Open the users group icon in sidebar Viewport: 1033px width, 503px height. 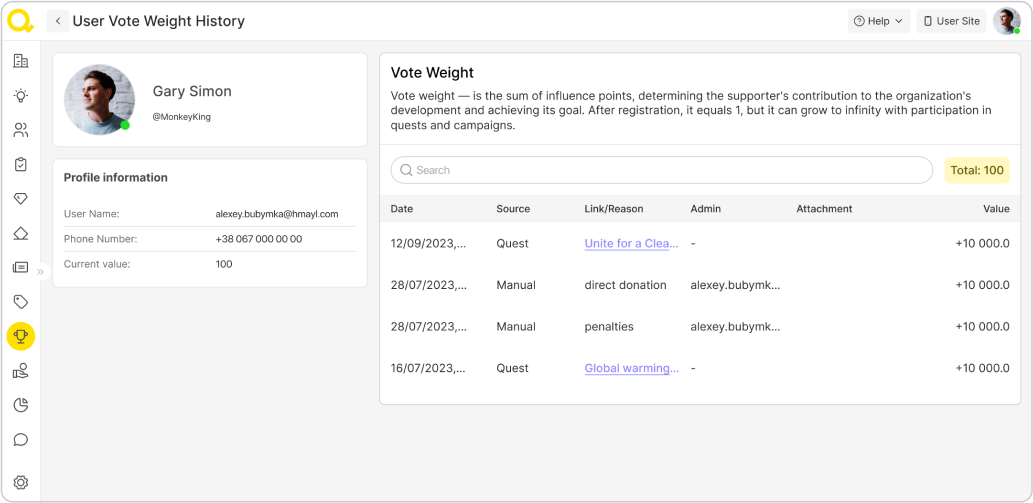click(x=20, y=130)
